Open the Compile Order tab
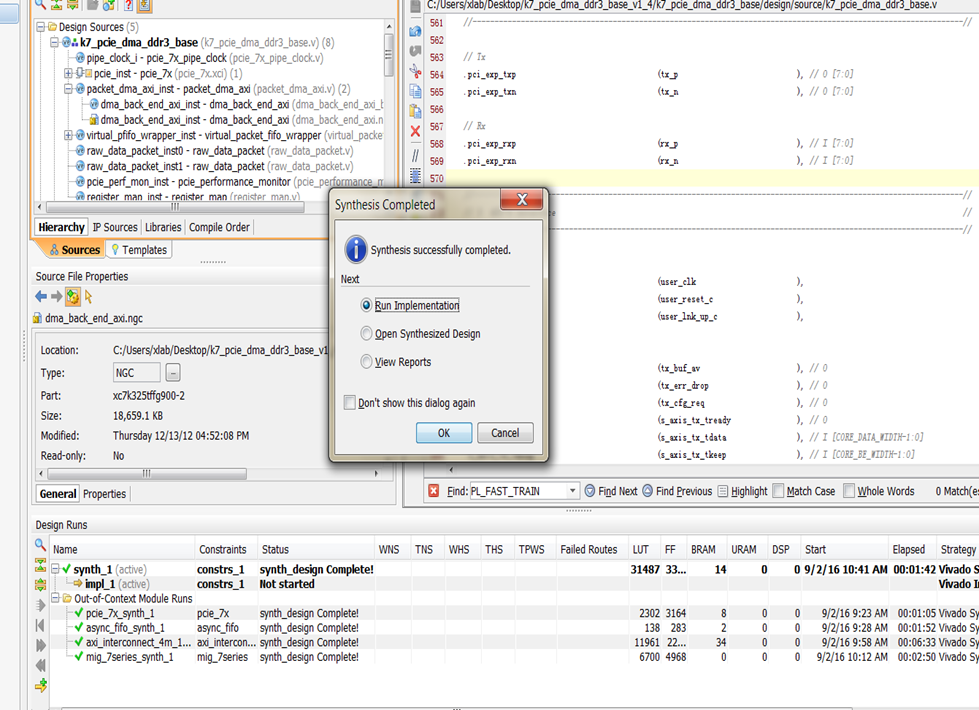This screenshot has height=710, width=979. [219, 227]
